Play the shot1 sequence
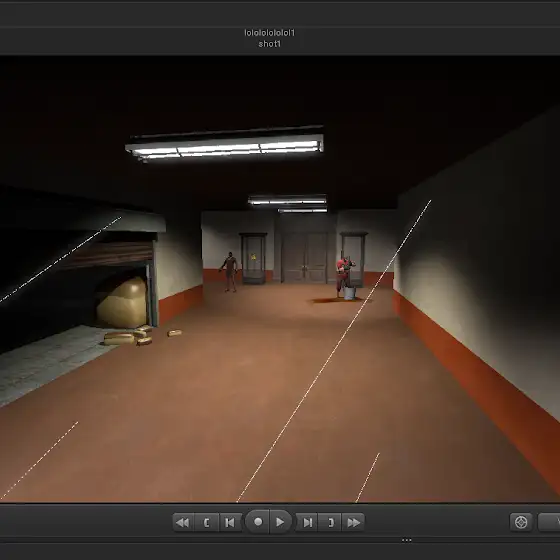Screen dimensions: 560x560 [280, 522]
